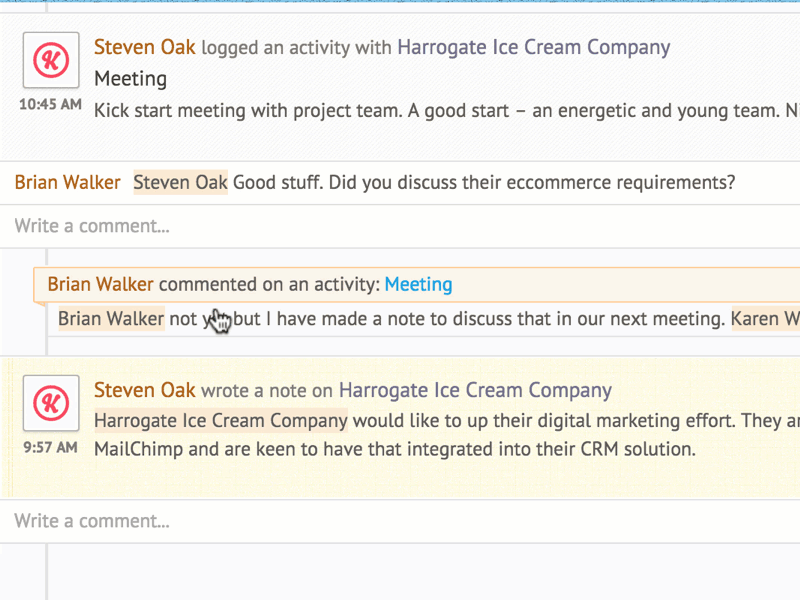Click Brian Walker in the commented notification
The width and height of the screenshot is (800, 600).
pyautogui.click(x=101, y=284)
